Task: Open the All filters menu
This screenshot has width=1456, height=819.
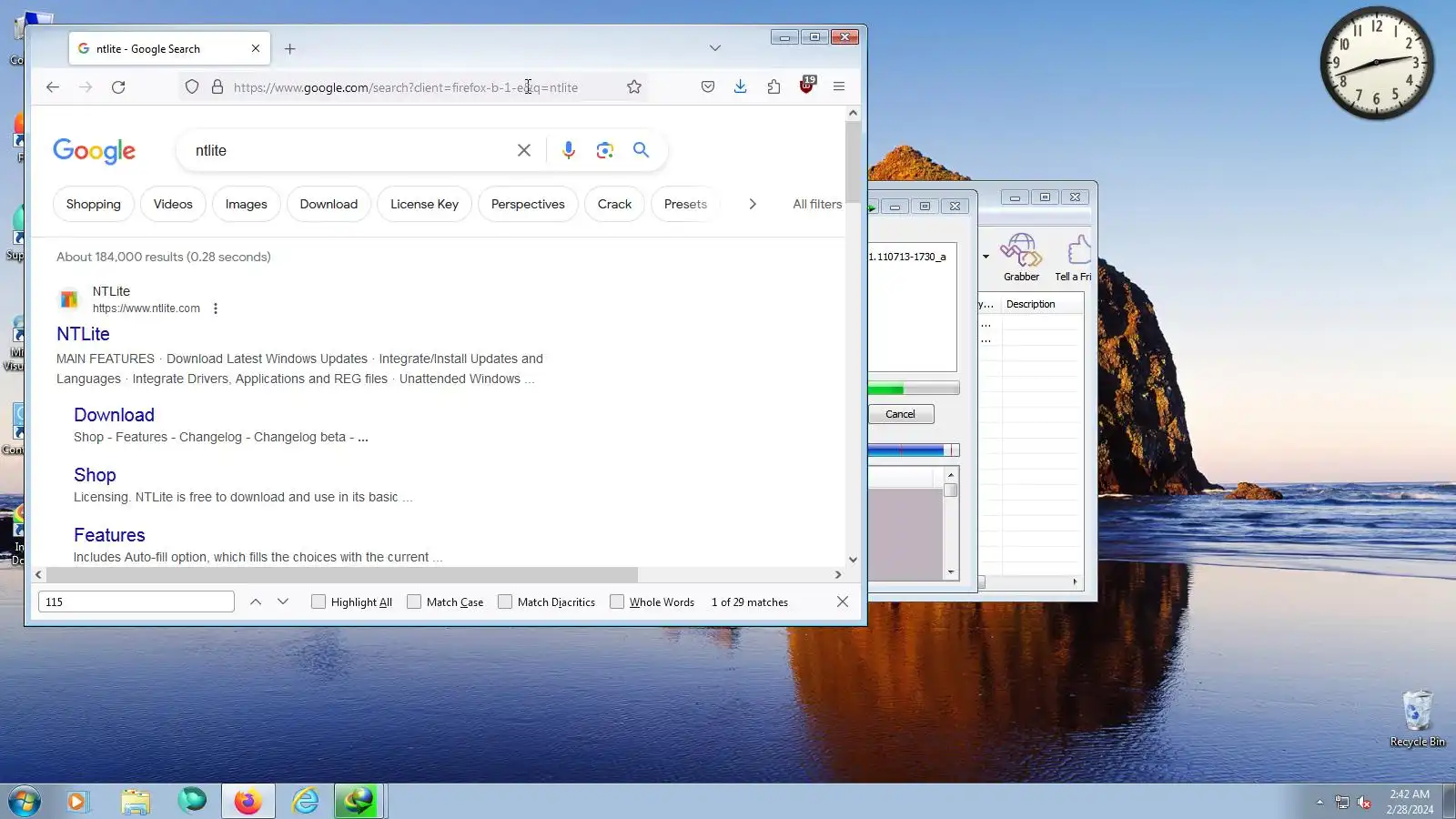Action: [817, 204]
